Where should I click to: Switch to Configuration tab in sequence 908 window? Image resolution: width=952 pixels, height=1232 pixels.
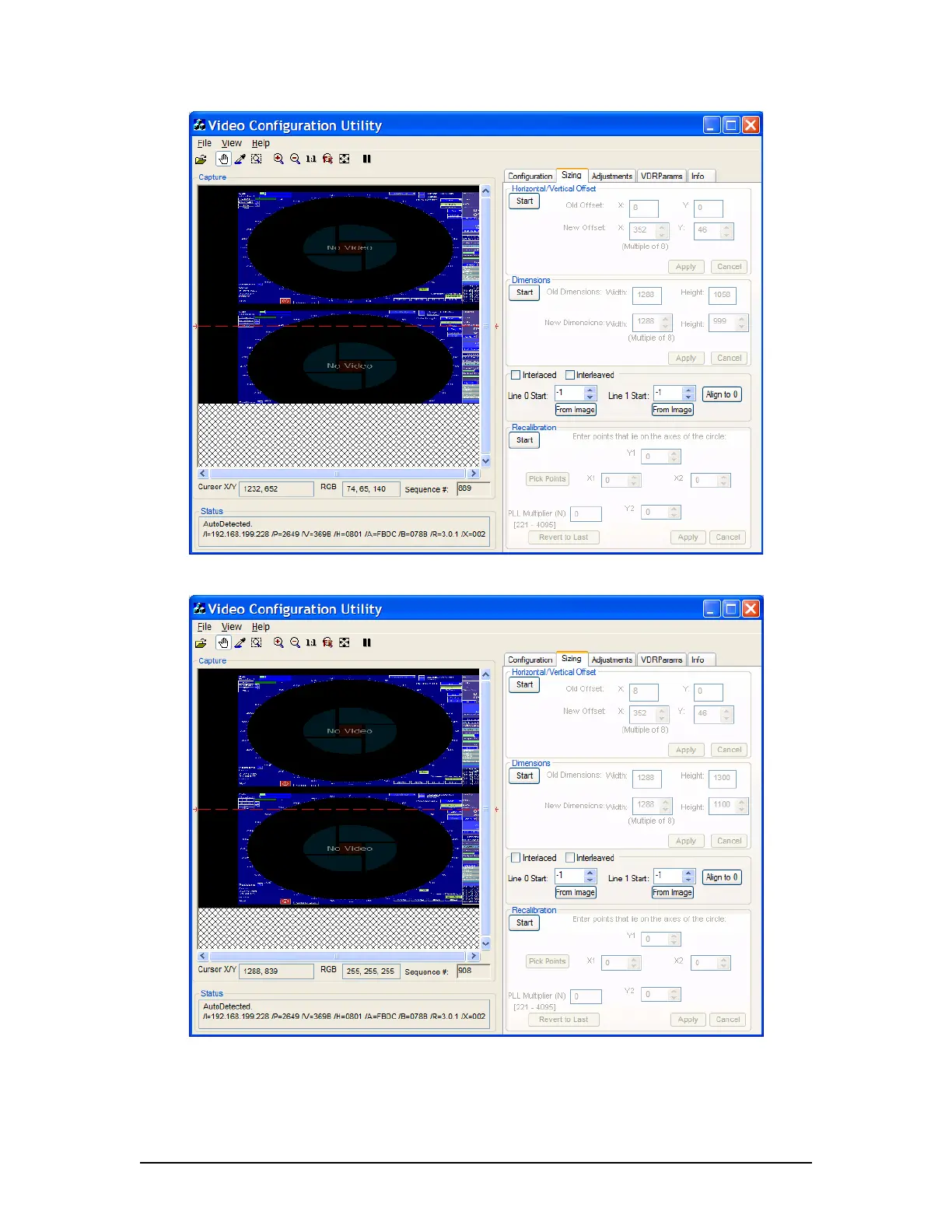[x=530, y=660]
